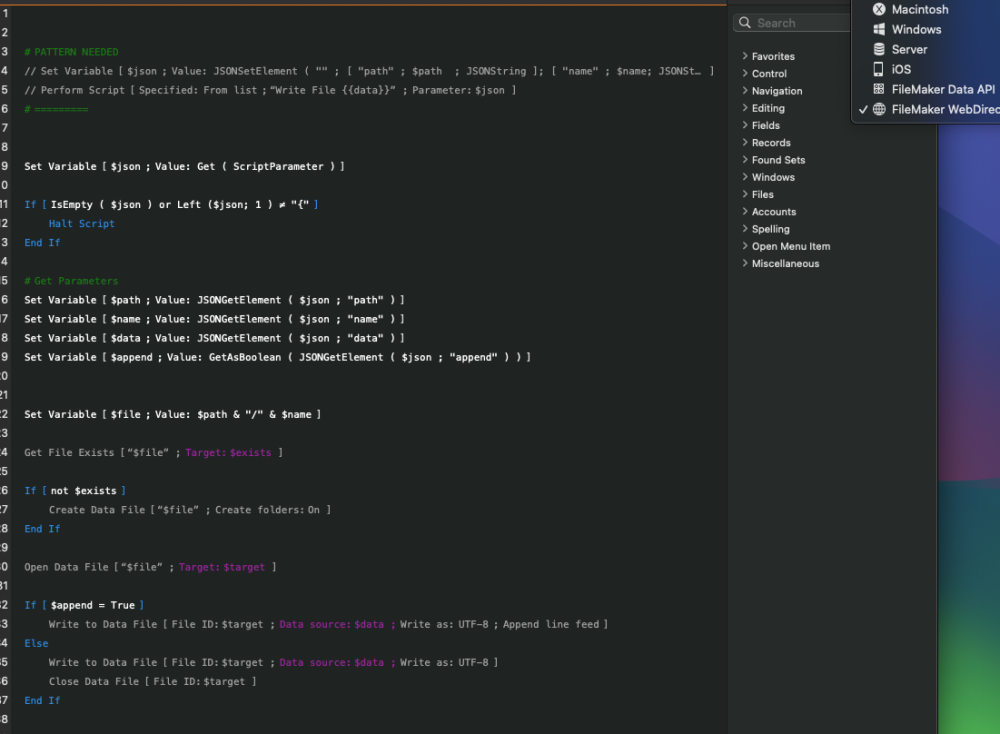Choose Server from compatibility menu
1000x734 pixels.
(x=909, y=49)
